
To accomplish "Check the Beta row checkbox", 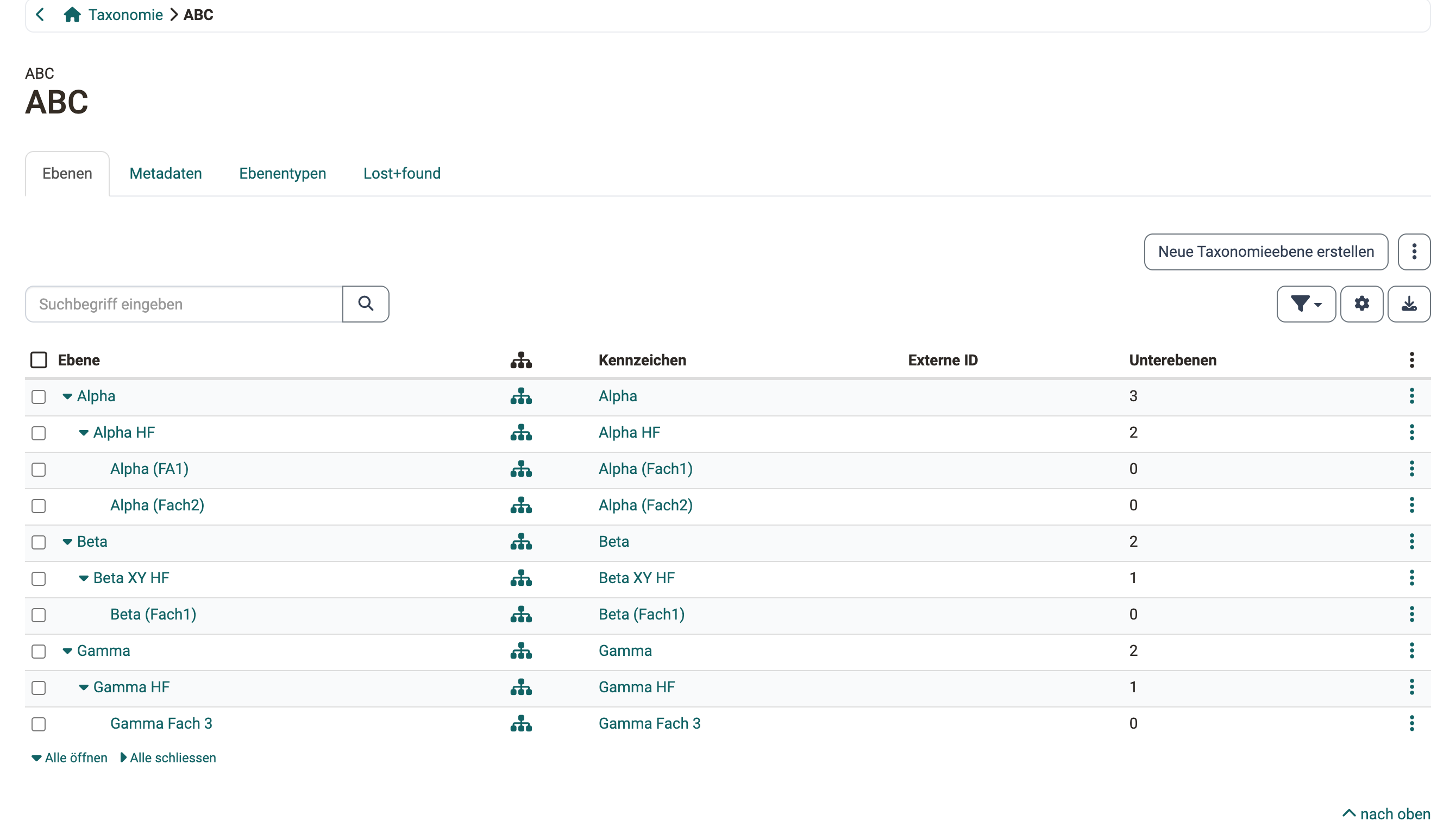I will (39, 542).
